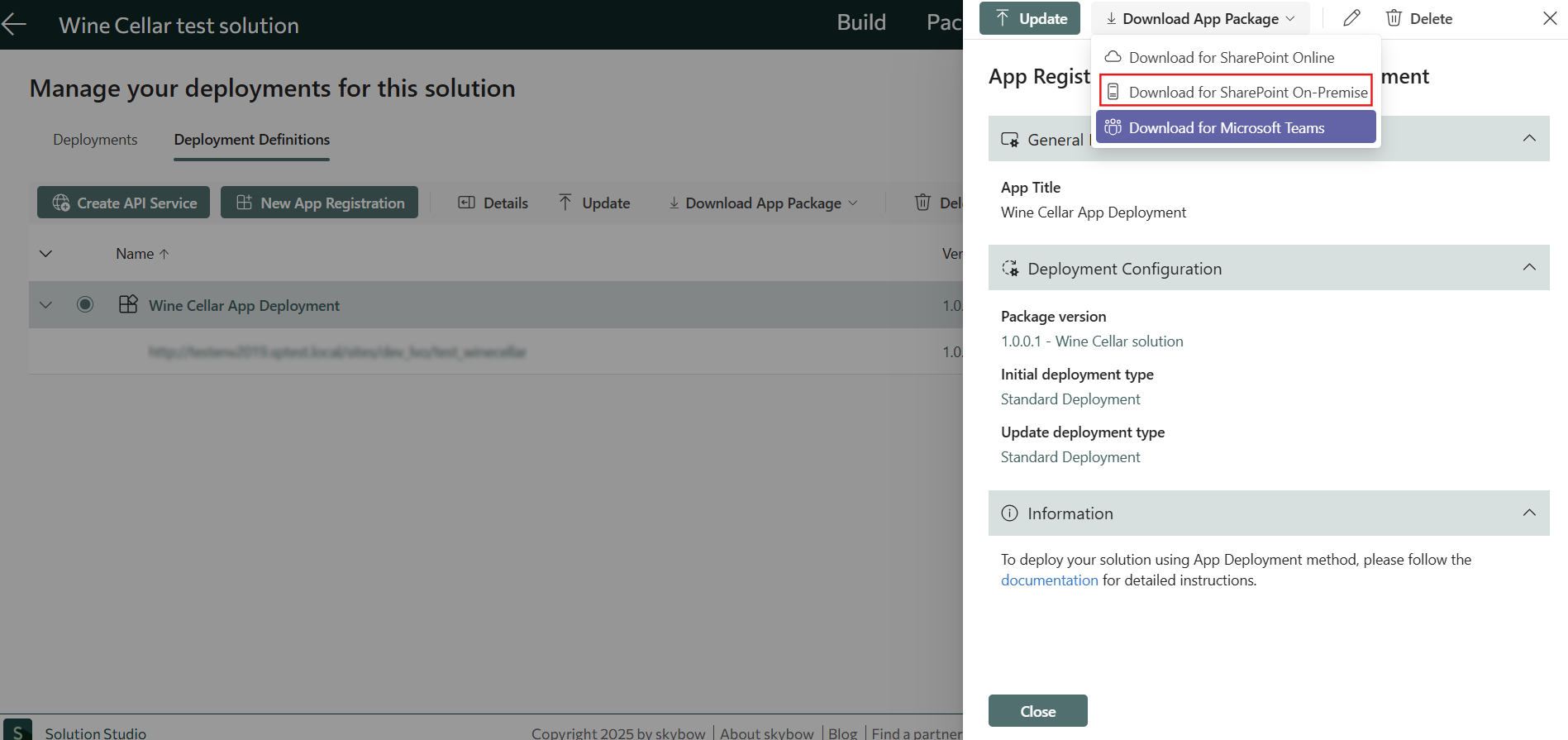Click the Update button in panel

[1029, 18]
